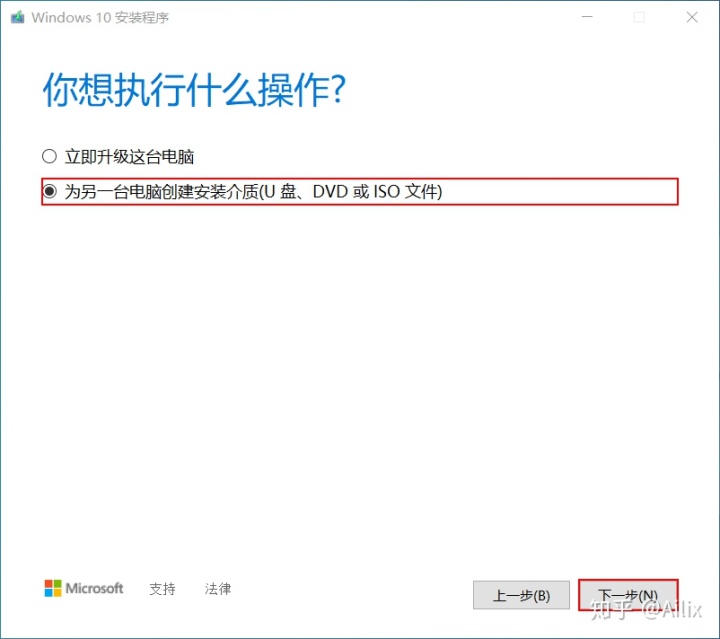Select the 立即升级这台电脑 radio button
Viewport: 720px width, 639px height.
tap(49, 157)
